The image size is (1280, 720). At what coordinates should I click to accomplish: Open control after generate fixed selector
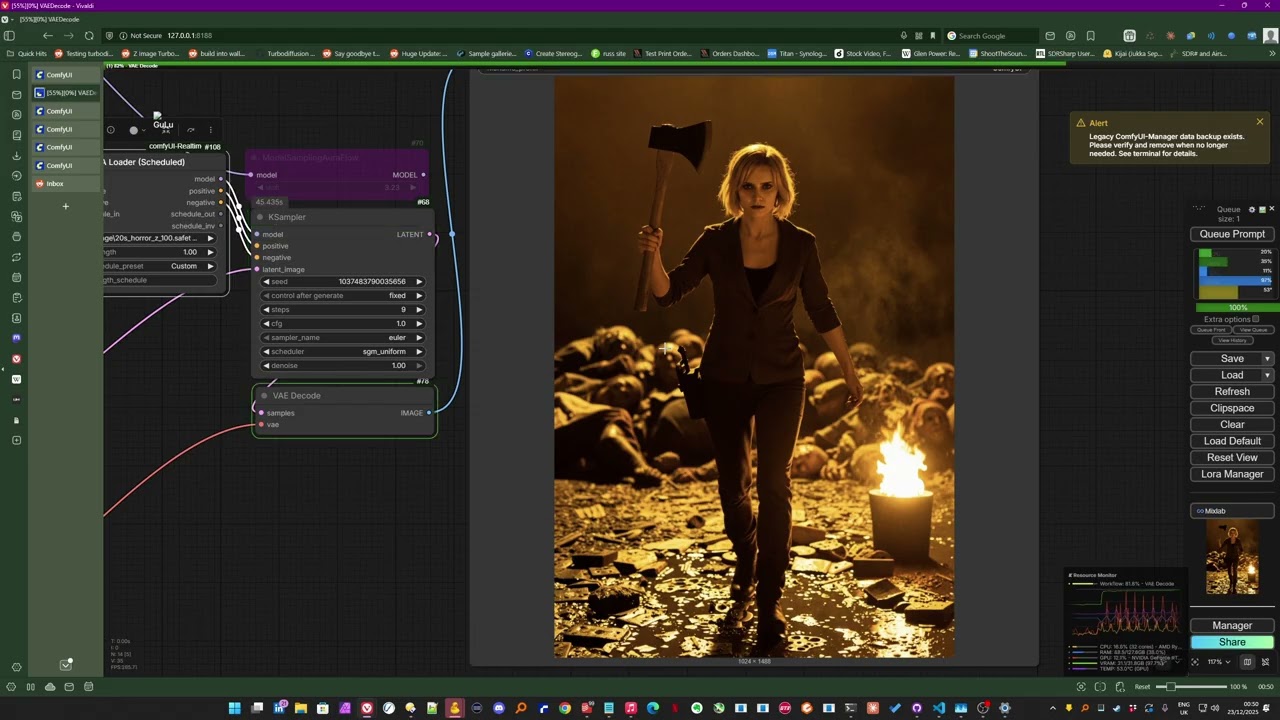(x=342, y=295)
